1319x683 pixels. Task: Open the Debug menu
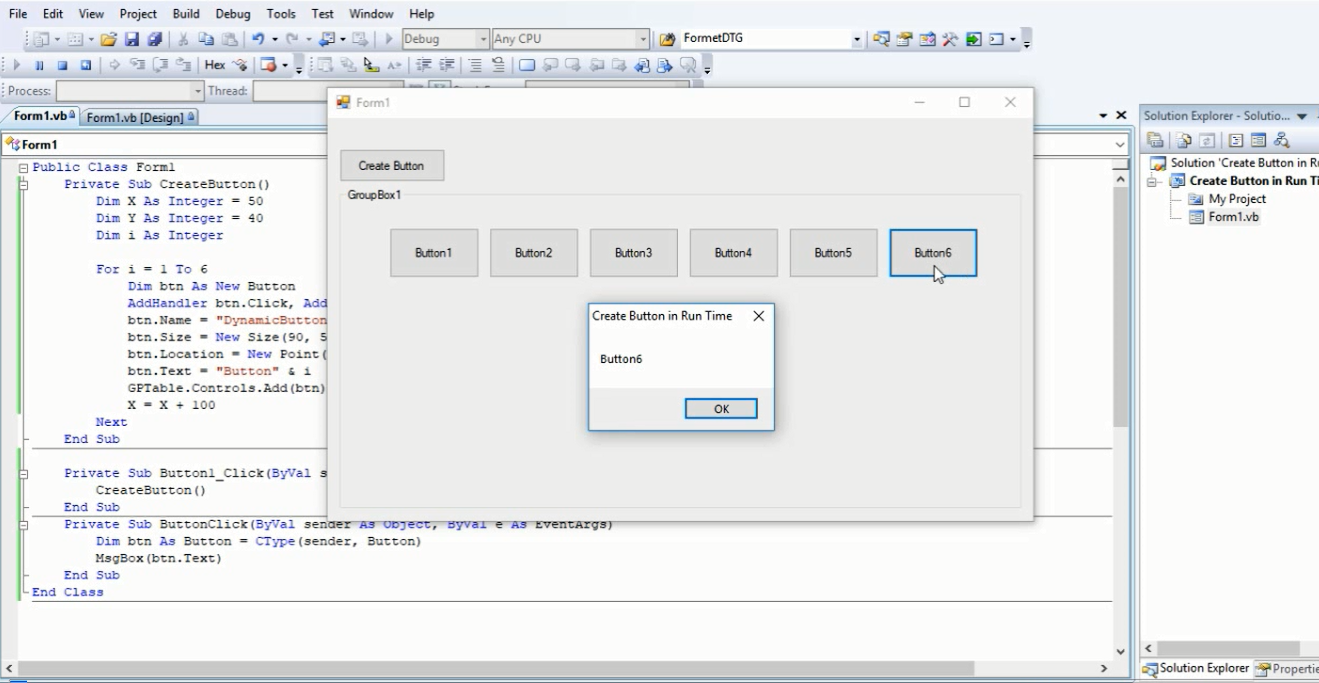tap(232, 13)
